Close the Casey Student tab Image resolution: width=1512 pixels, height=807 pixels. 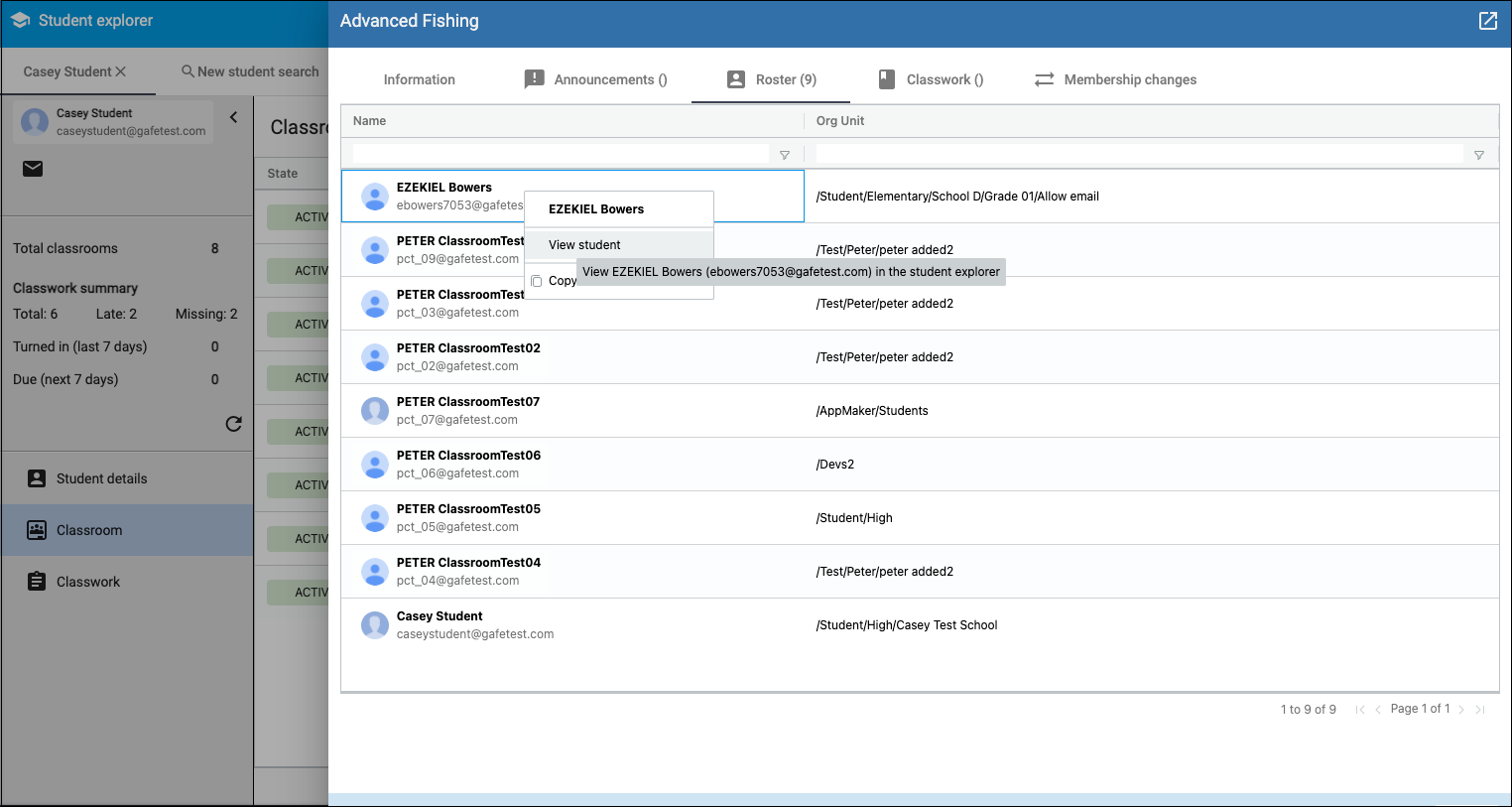(121, 71)
